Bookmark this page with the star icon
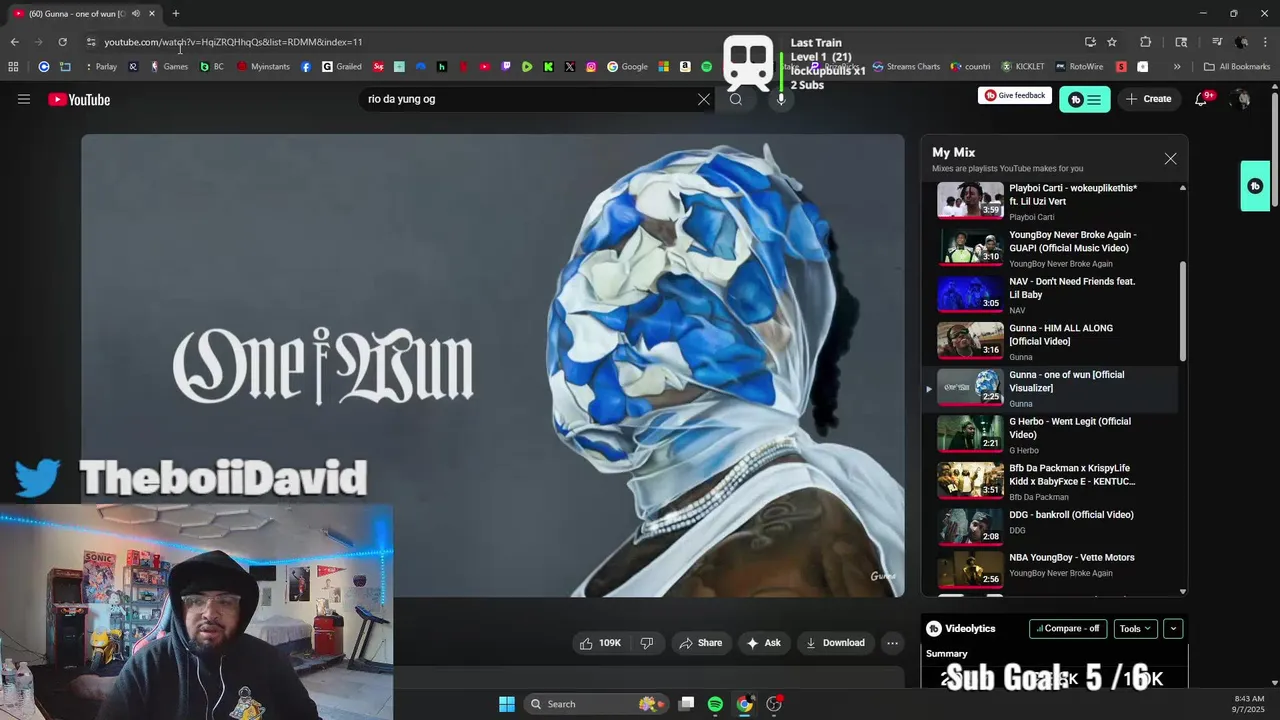 [1112, 42]
